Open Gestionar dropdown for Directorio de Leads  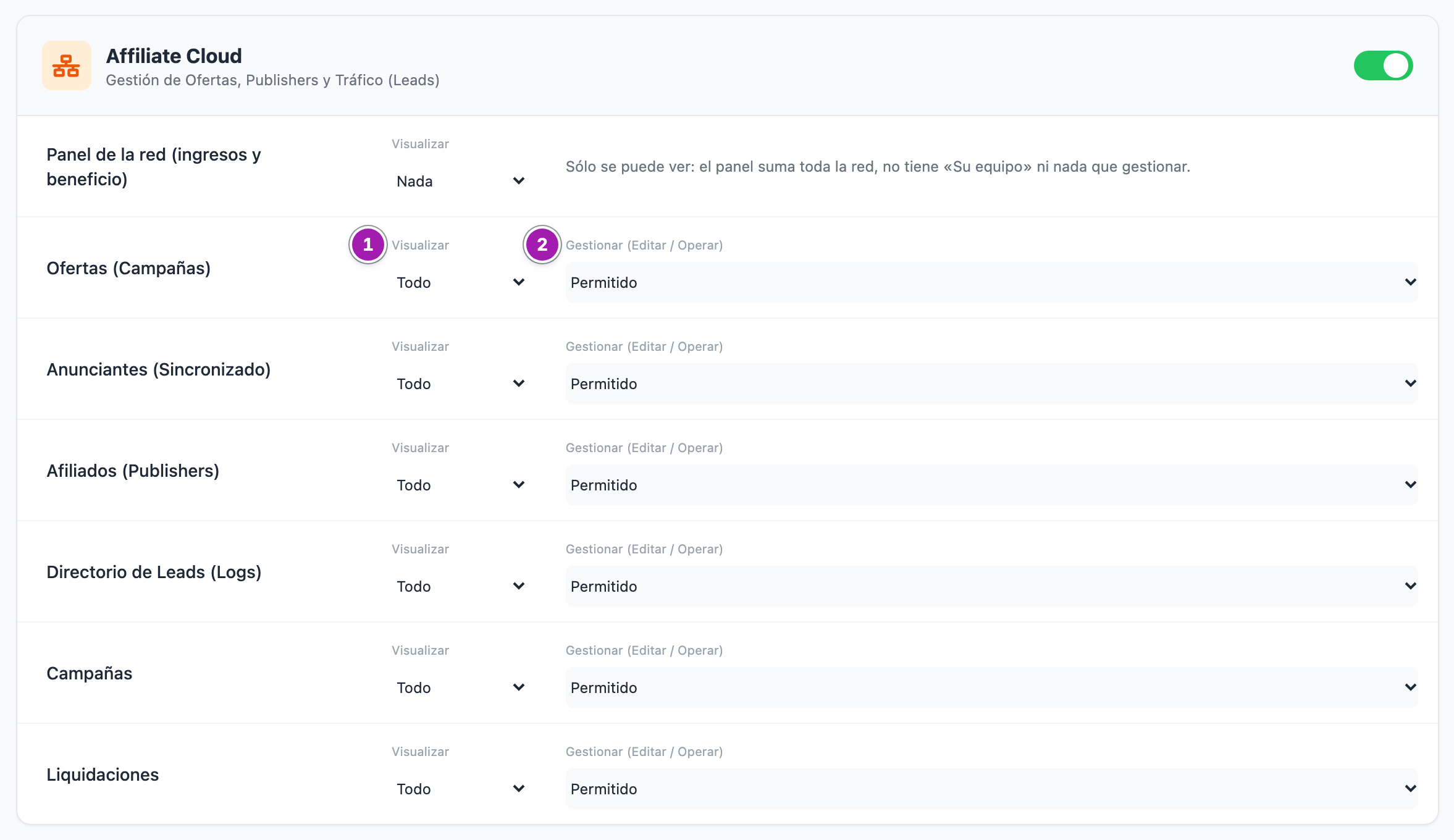pyautogui.click(x=991, y=586)
